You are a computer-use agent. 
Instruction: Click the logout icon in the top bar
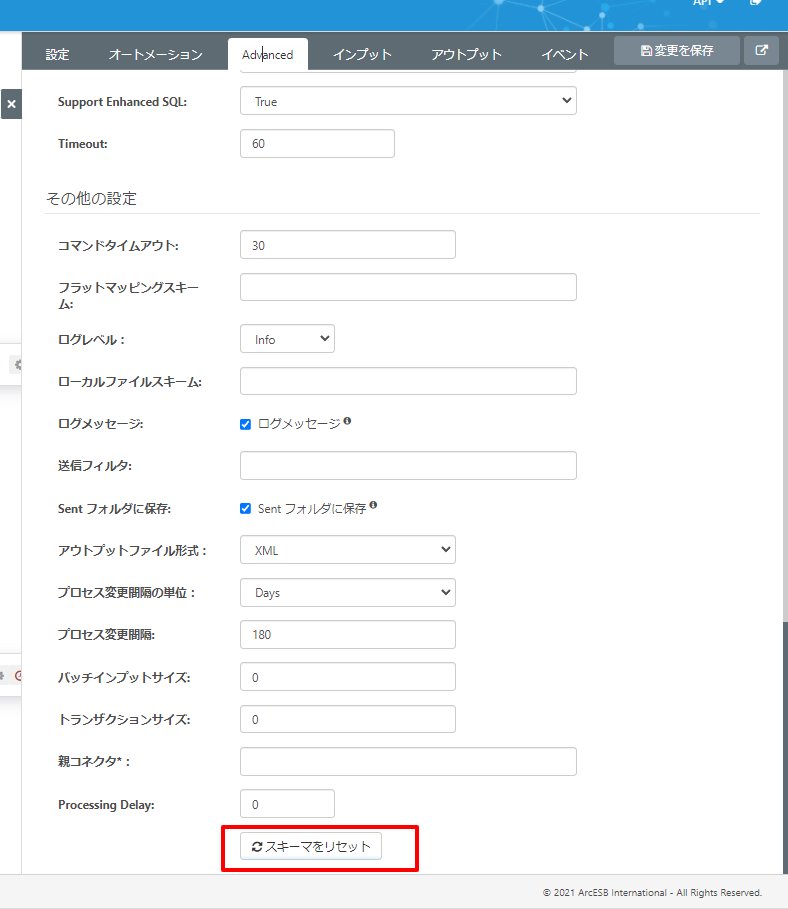[x=755, y=4]
